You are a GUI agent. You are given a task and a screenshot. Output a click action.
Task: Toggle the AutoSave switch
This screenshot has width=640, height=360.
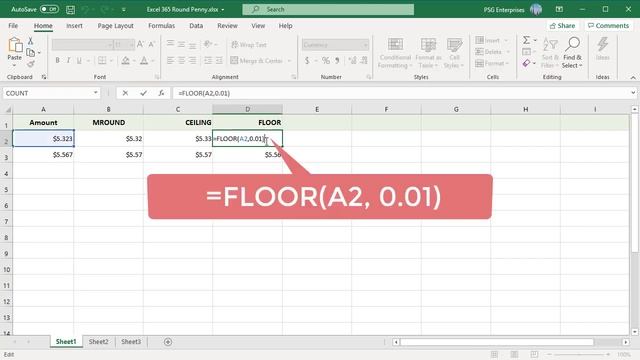pos(49,9)
